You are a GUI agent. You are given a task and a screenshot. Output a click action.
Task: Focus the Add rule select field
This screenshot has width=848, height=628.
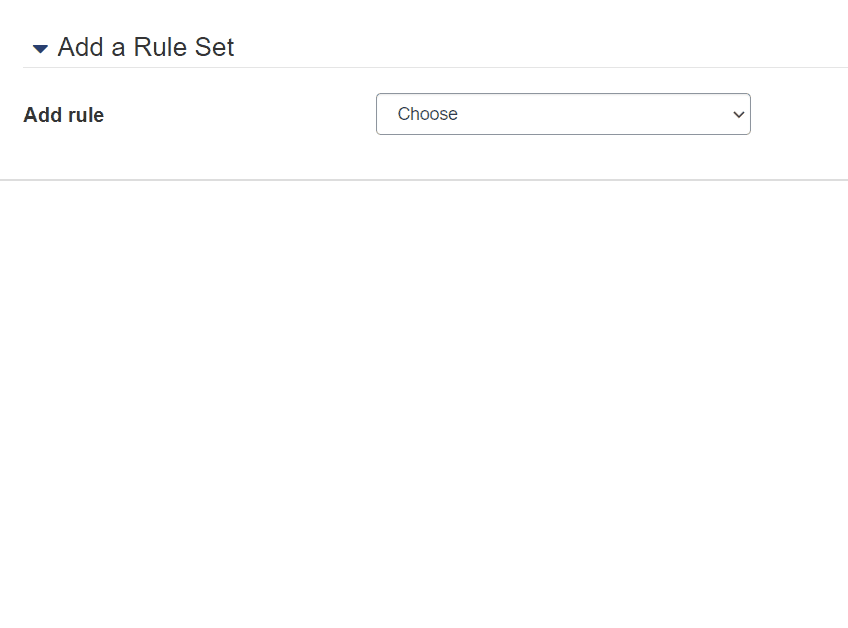[x=562, y=114]
